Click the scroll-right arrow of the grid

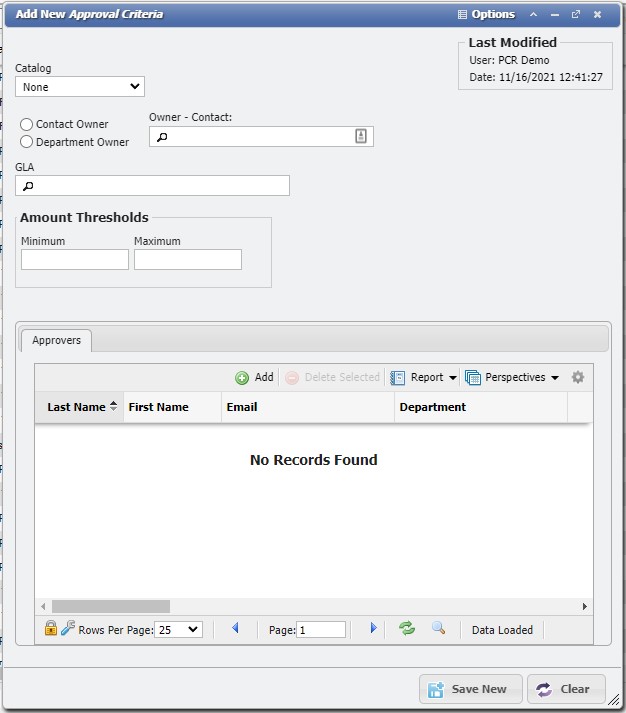pos(585,606)
